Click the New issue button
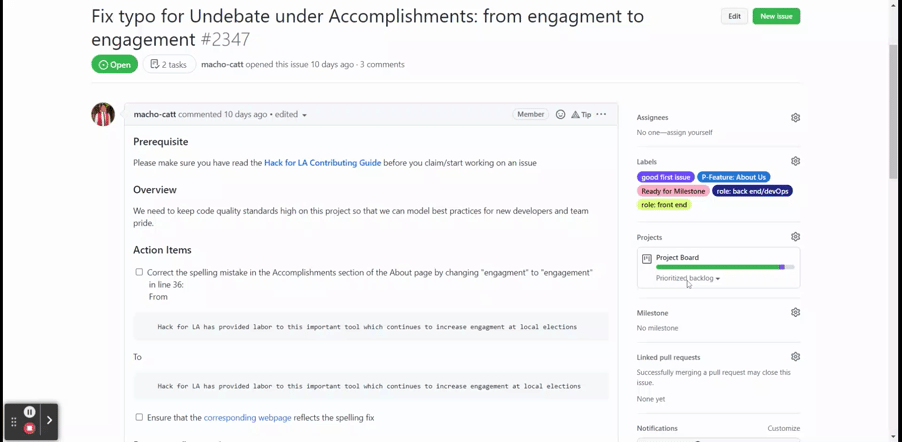The height and width of the screenshot is (442, 902). tap(776, 16)
